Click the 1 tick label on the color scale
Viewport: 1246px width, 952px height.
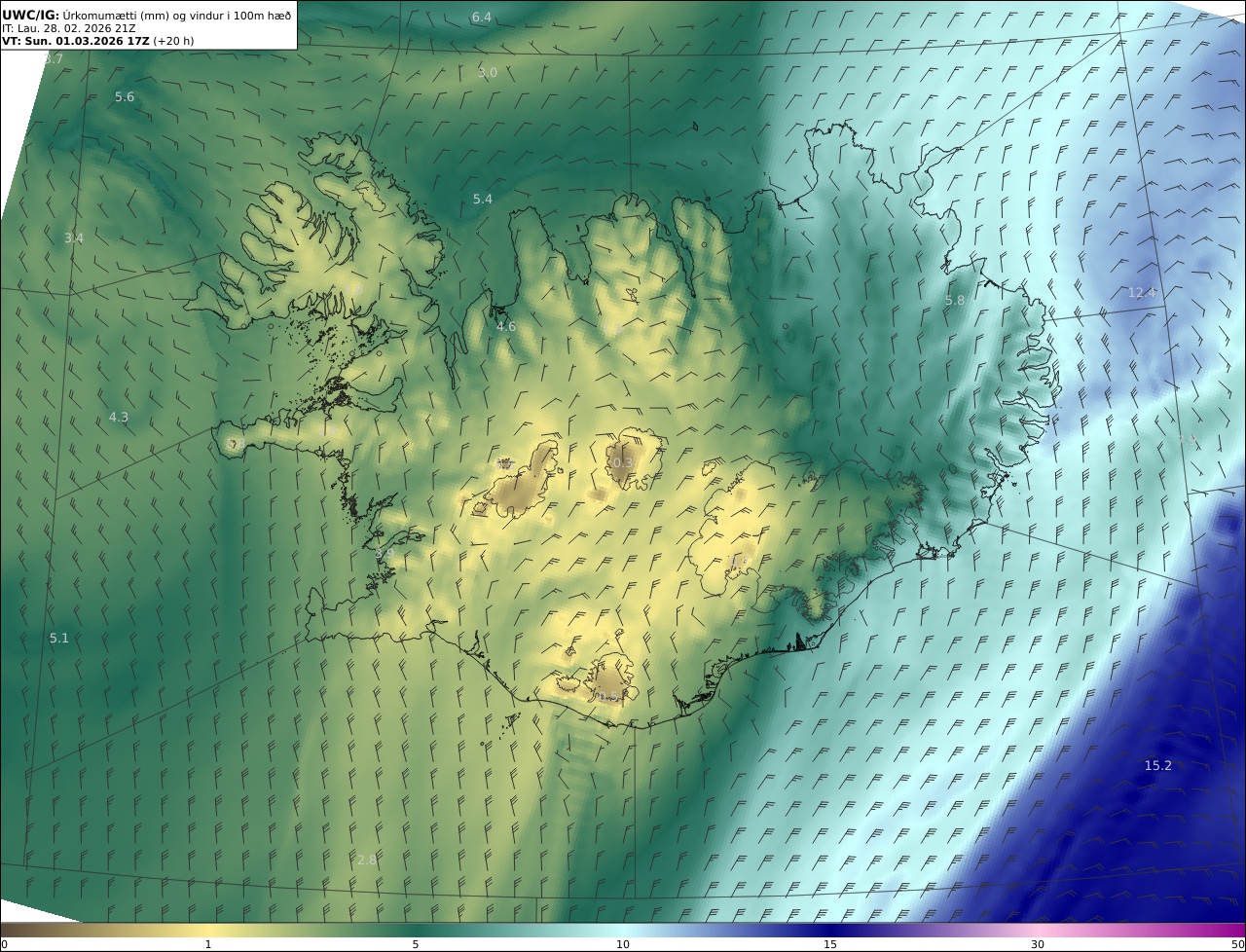coord(208,944)
